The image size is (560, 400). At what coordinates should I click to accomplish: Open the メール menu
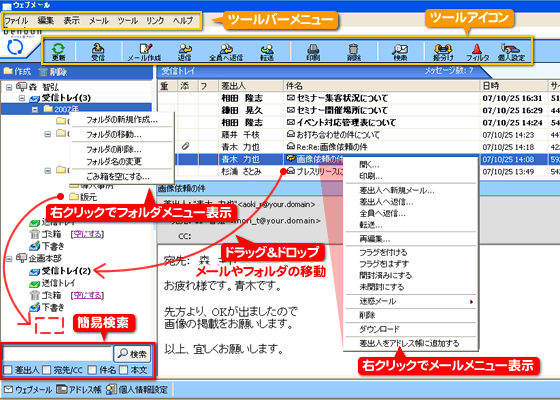coord(99,20)
